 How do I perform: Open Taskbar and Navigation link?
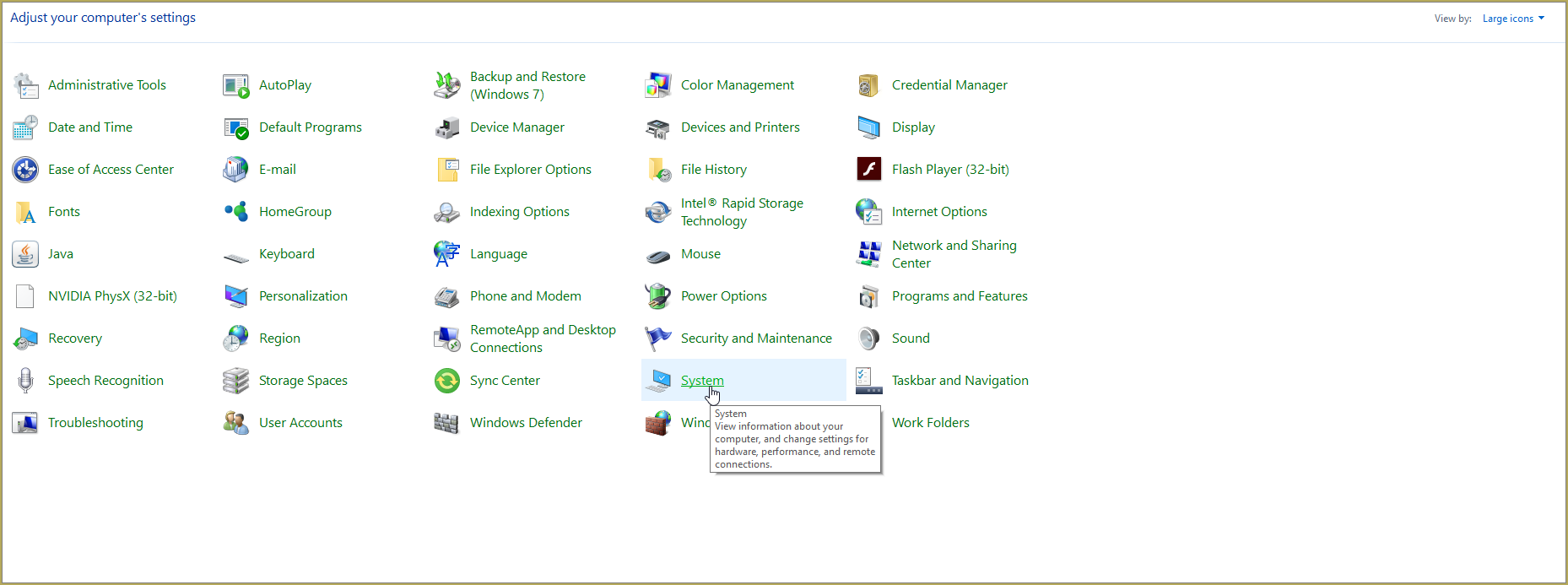coord(960,381)
